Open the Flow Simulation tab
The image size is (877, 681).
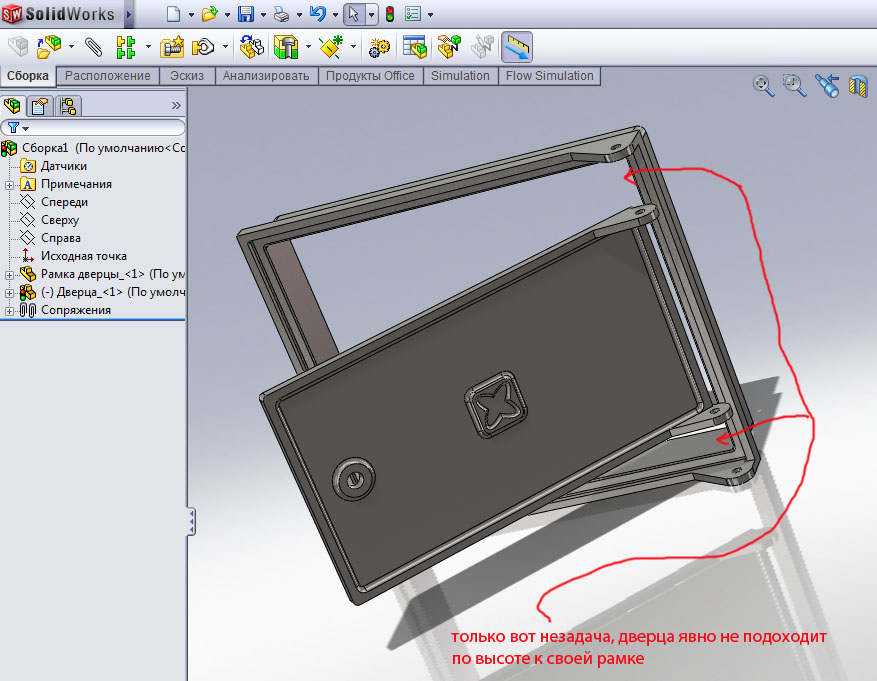[x=549, y=76]
